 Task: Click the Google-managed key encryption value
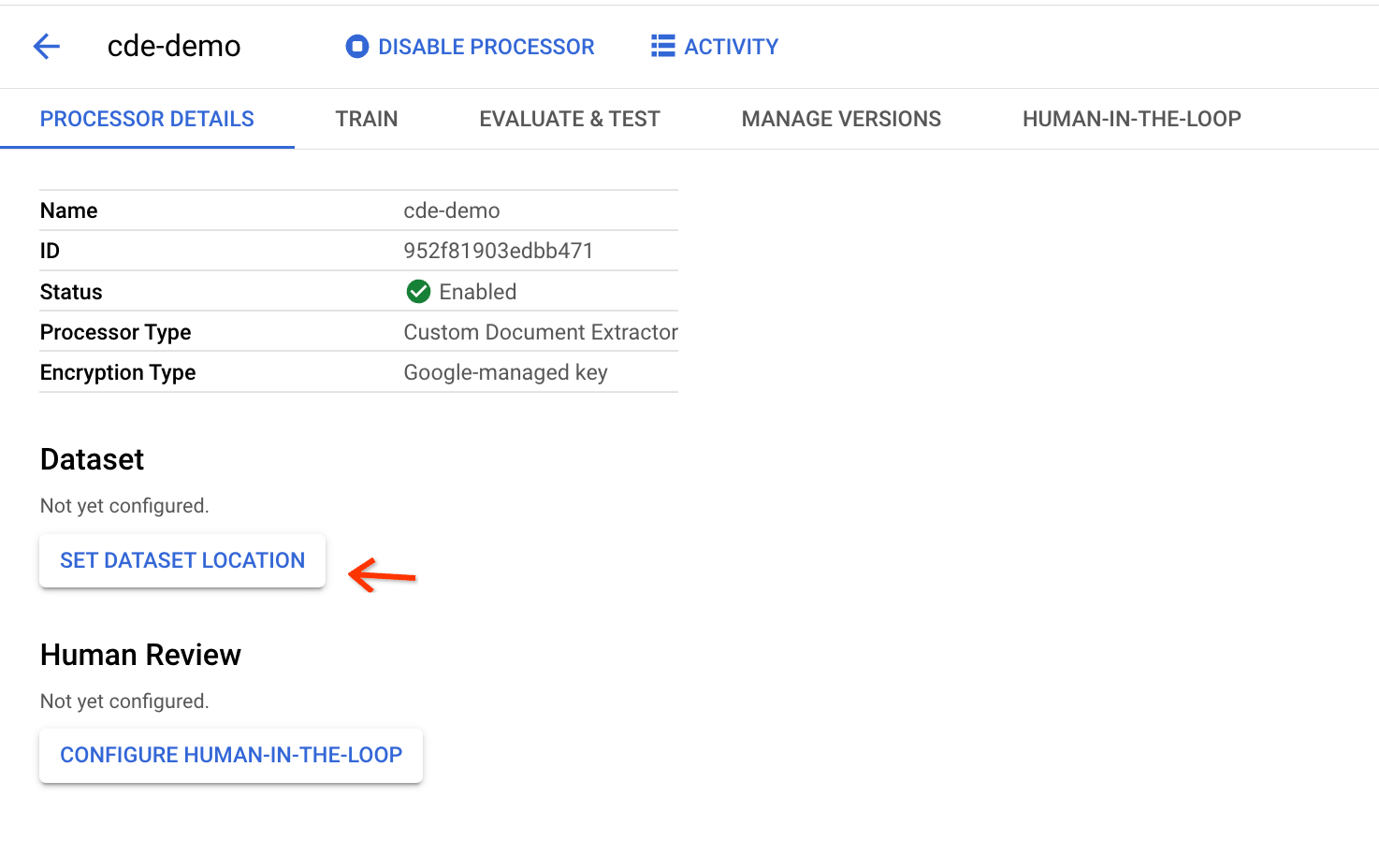coord(505,372)
